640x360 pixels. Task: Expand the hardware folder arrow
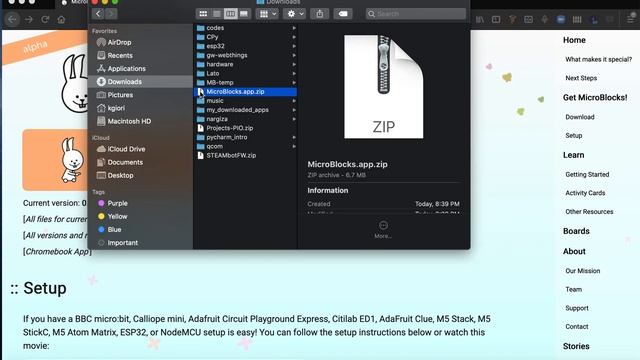pos(294,64)
